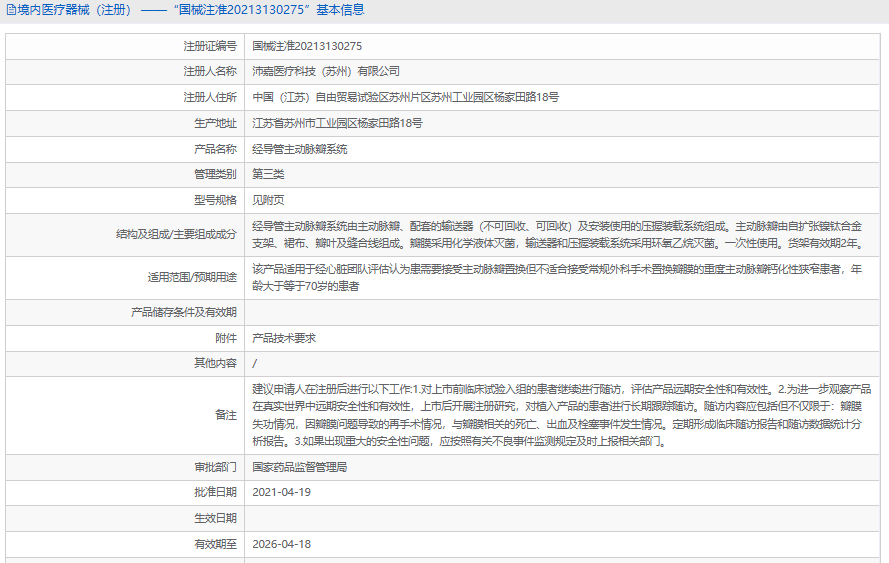Select remarks text starting 建议申请人在注册后
This screenshot has width=889, height=563.
pyautogui.click(x=561, y=415)
